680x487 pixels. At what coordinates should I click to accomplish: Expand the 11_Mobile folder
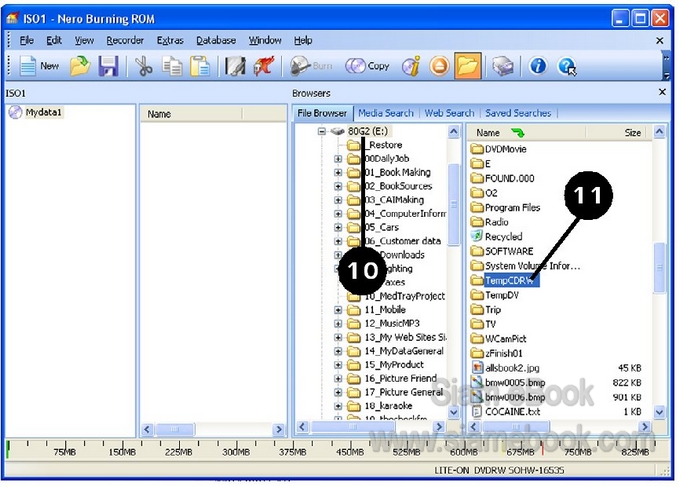[x=337, y=310]
